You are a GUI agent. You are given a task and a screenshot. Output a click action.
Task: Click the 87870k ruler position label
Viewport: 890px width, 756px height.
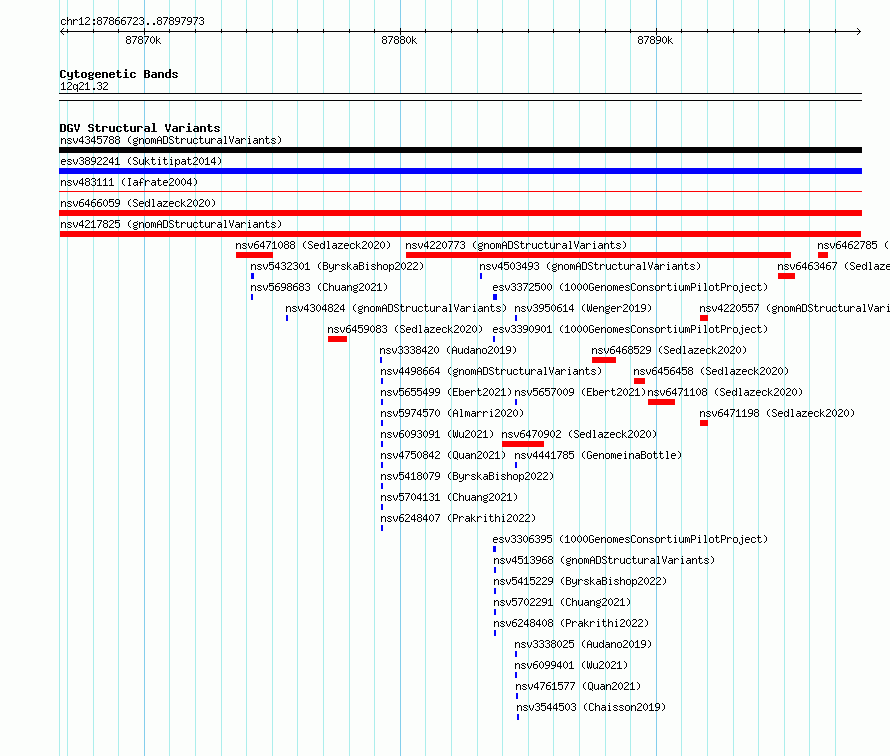(143, 40)
